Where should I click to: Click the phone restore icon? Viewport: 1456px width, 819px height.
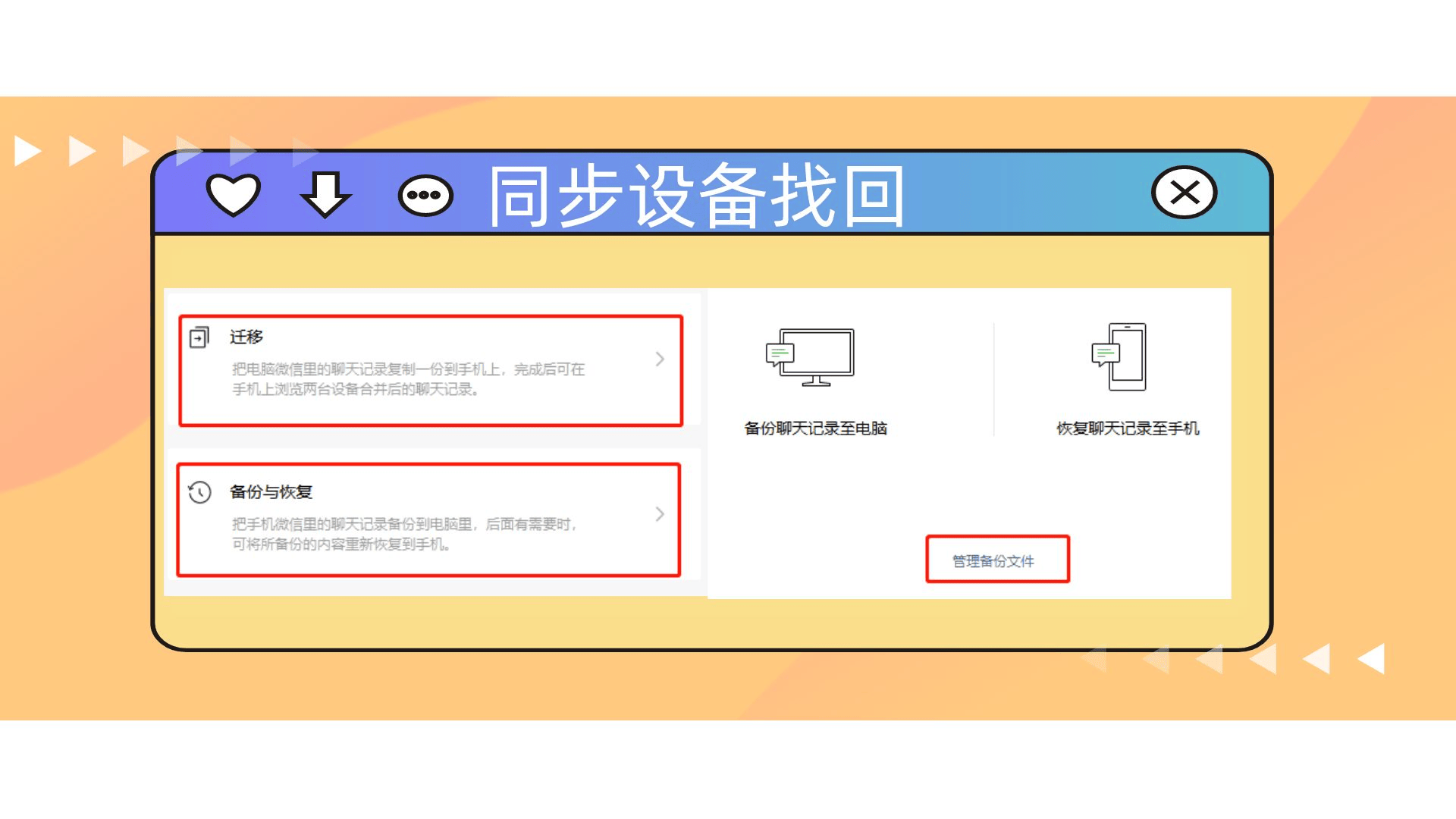click(1119, 357)
